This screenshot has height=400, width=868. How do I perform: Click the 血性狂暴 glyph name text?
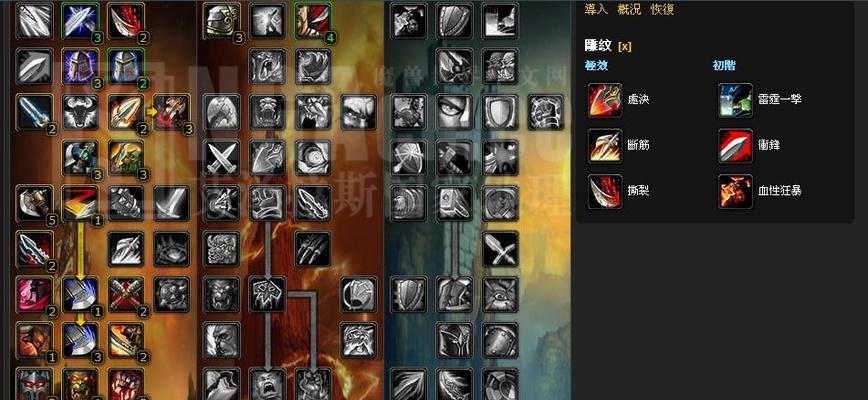[780, 190]
